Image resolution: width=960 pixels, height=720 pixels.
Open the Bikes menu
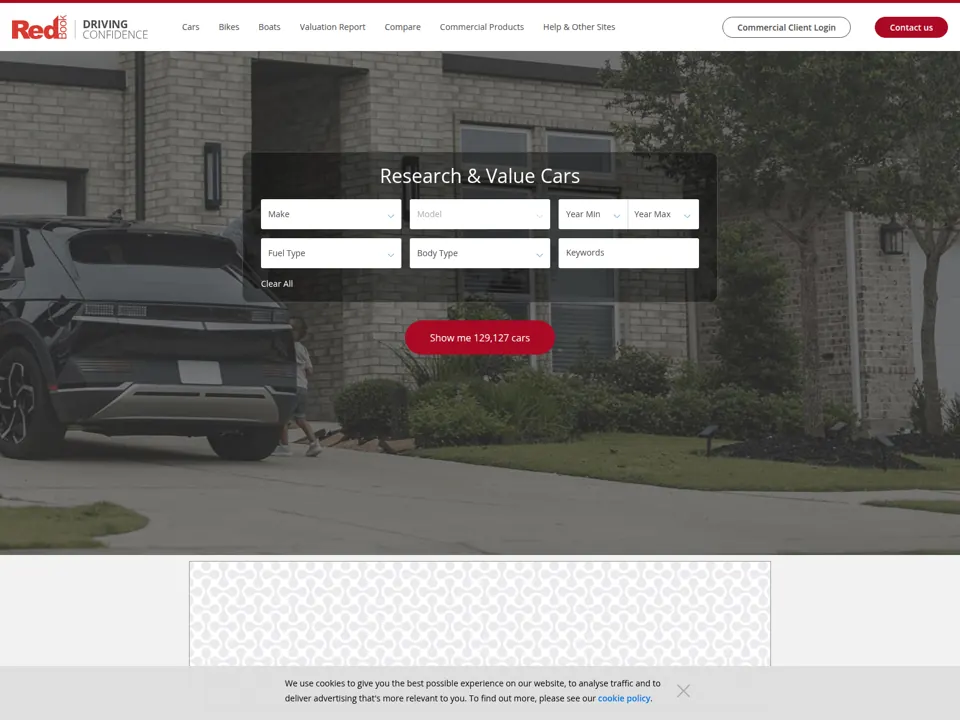click(229, 27)
